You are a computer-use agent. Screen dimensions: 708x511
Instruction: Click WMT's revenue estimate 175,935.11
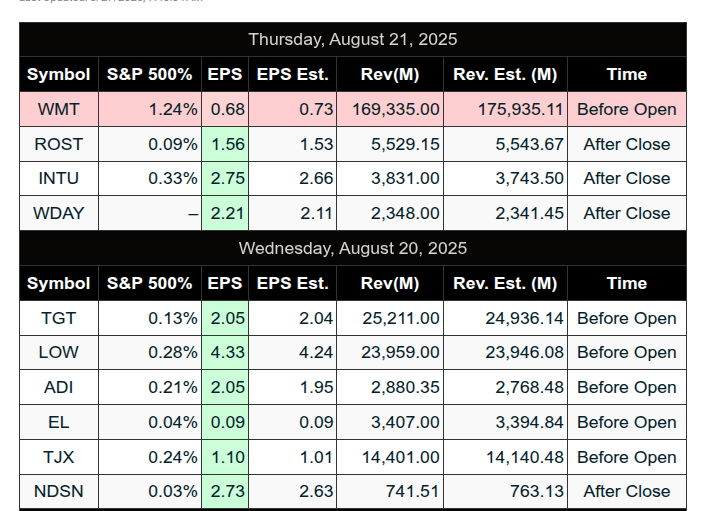tap(505, 109)
